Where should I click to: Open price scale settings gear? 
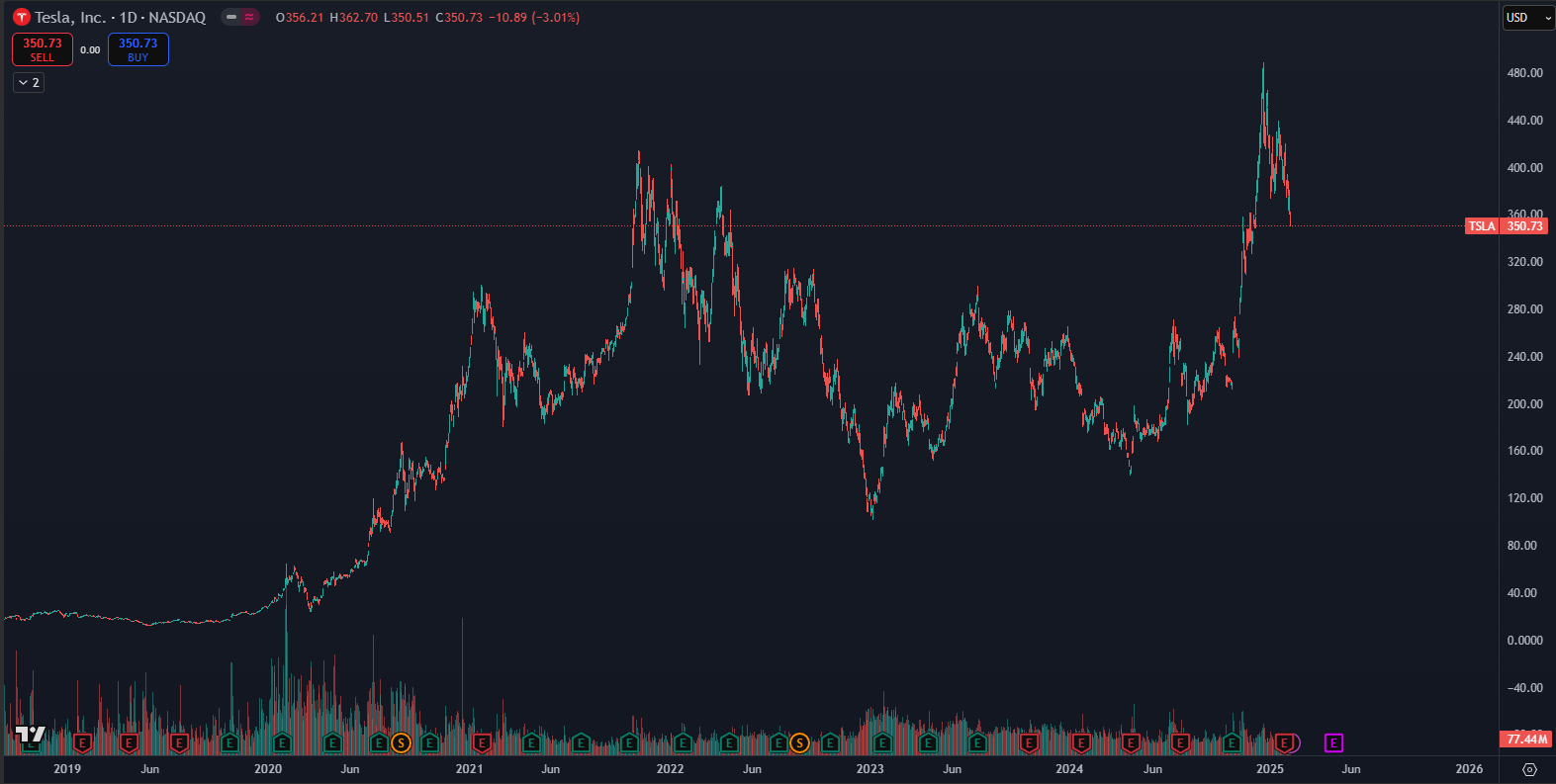coord(1529,769)
